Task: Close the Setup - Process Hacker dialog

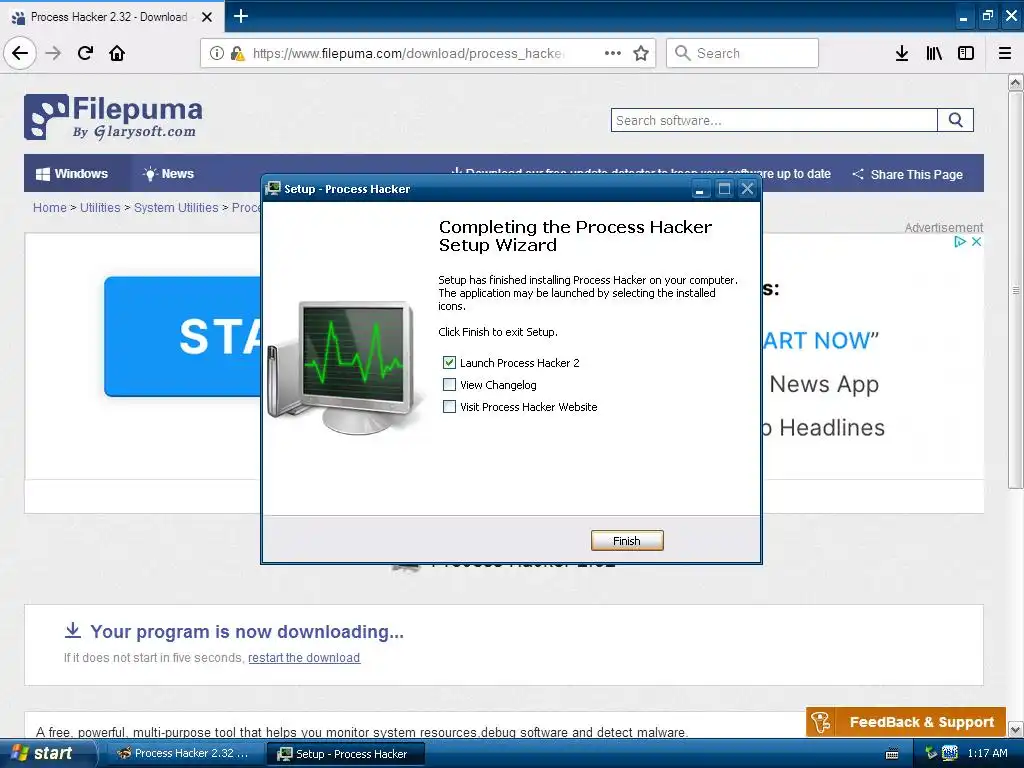Action: (x=748, y=189)
